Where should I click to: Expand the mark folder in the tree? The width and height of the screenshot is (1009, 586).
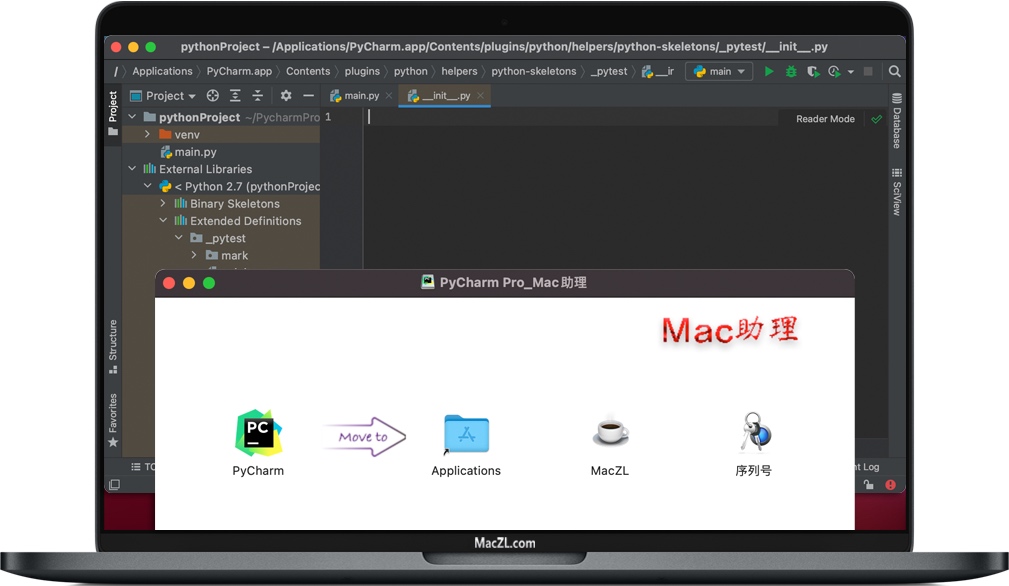193,255
